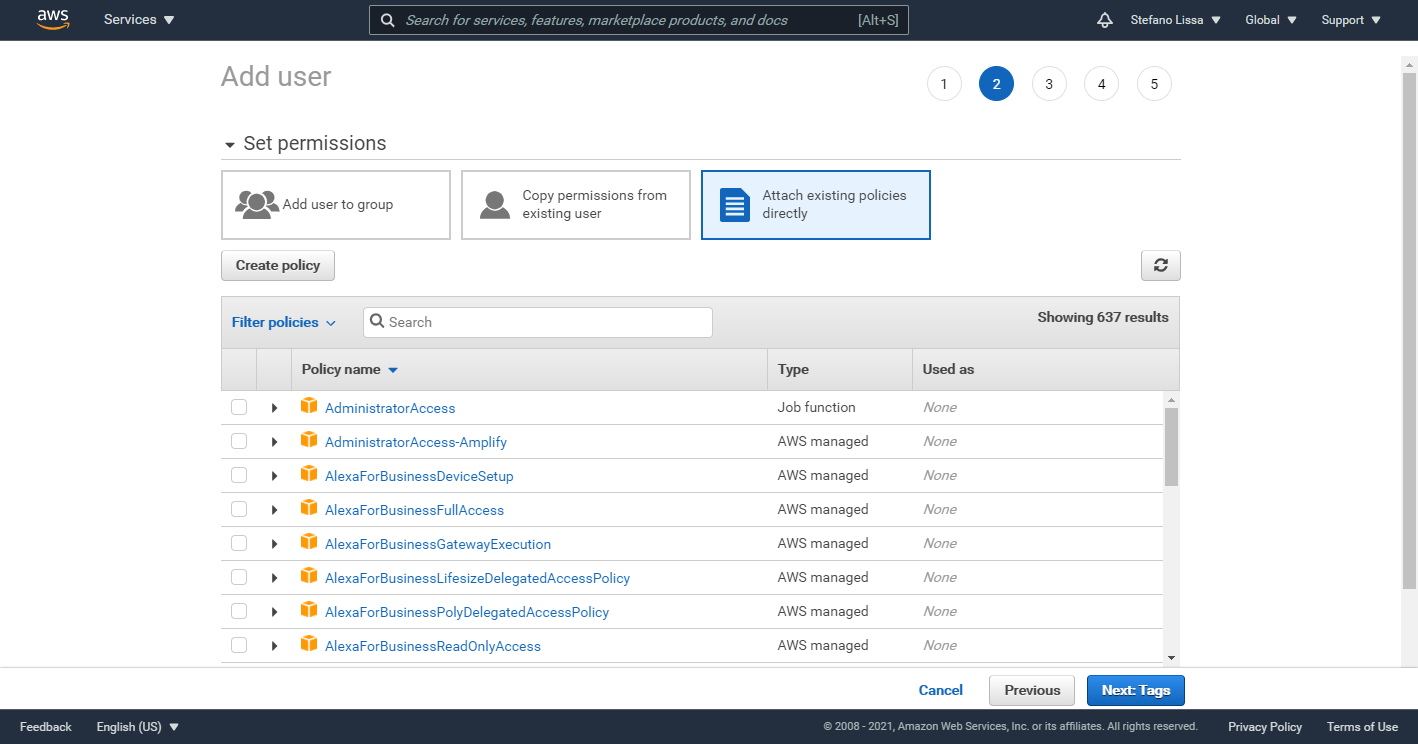The width and height of the screenshot is (1418, 744).
Task: Collapse the Set permissions section
Action: point(231,144)
